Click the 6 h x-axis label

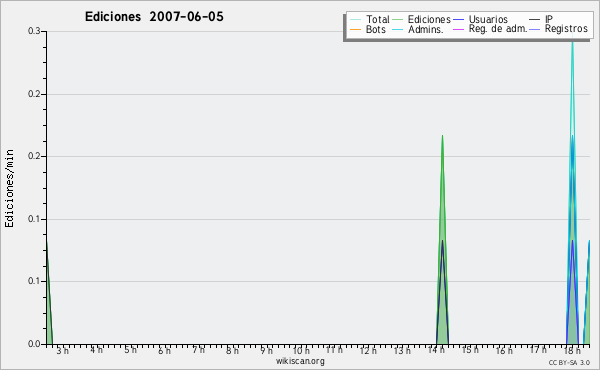coord(165,350)
